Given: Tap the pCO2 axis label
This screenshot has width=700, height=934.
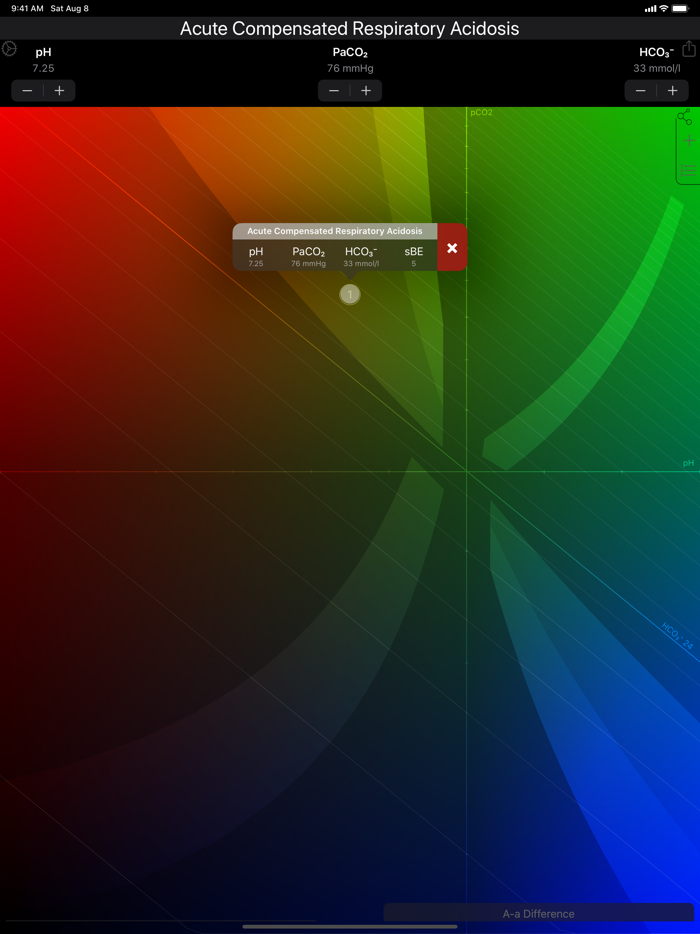Looking at the screenshot, I should (x=481, y=113).
